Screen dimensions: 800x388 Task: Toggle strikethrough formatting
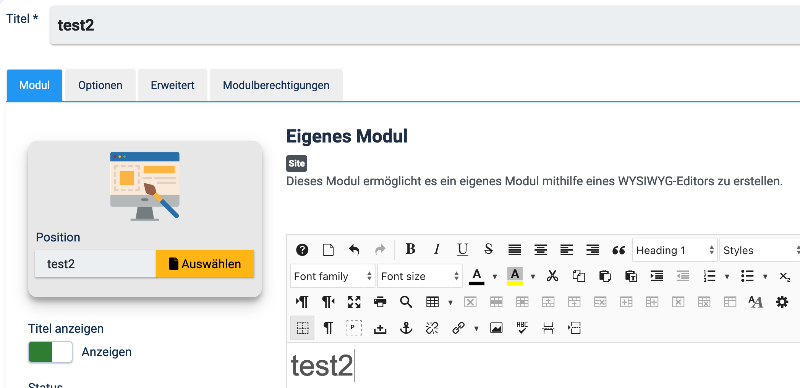488,249
